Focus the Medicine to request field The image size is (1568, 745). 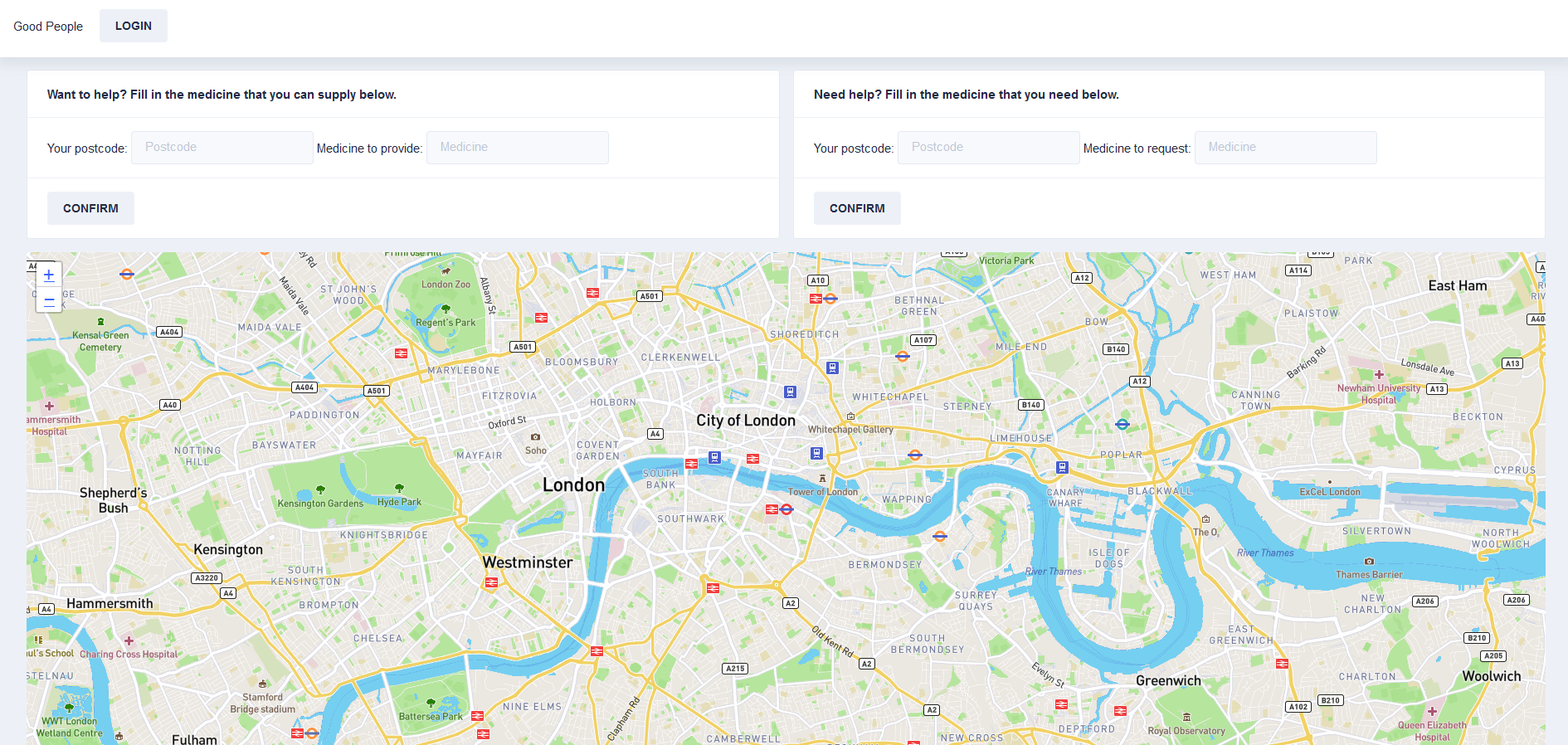(x=1286, y=148)
